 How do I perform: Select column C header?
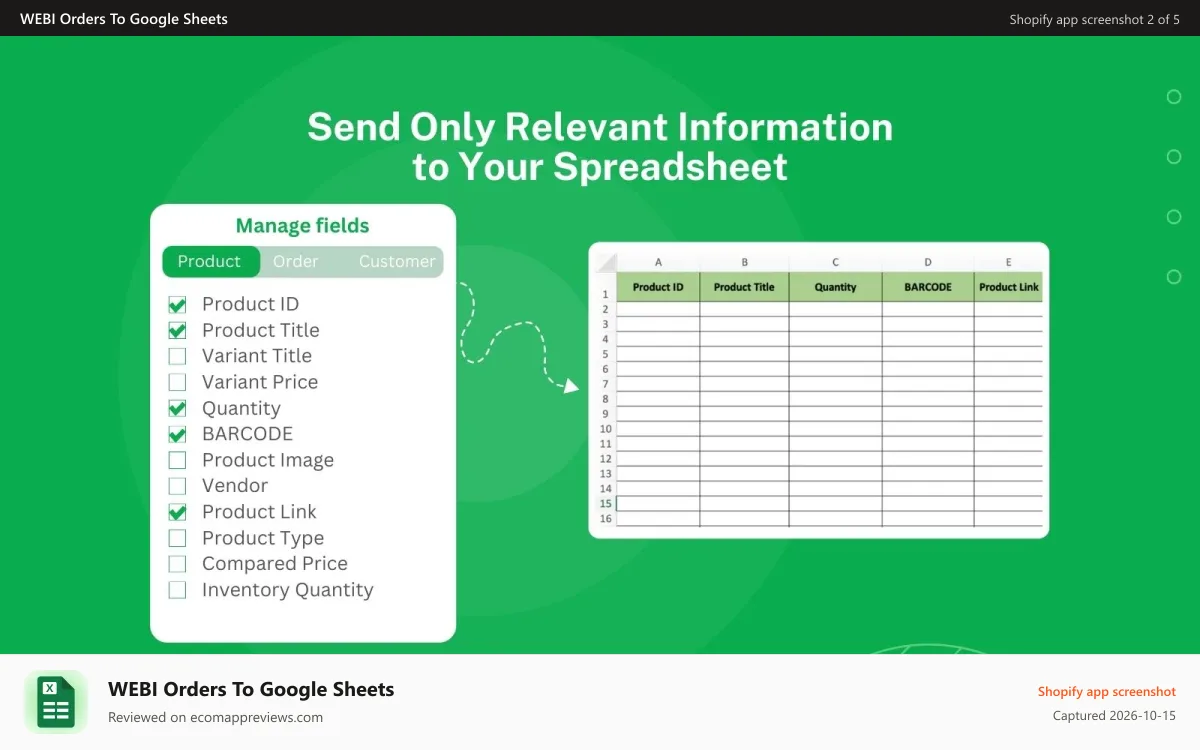(x=835, y=262)
